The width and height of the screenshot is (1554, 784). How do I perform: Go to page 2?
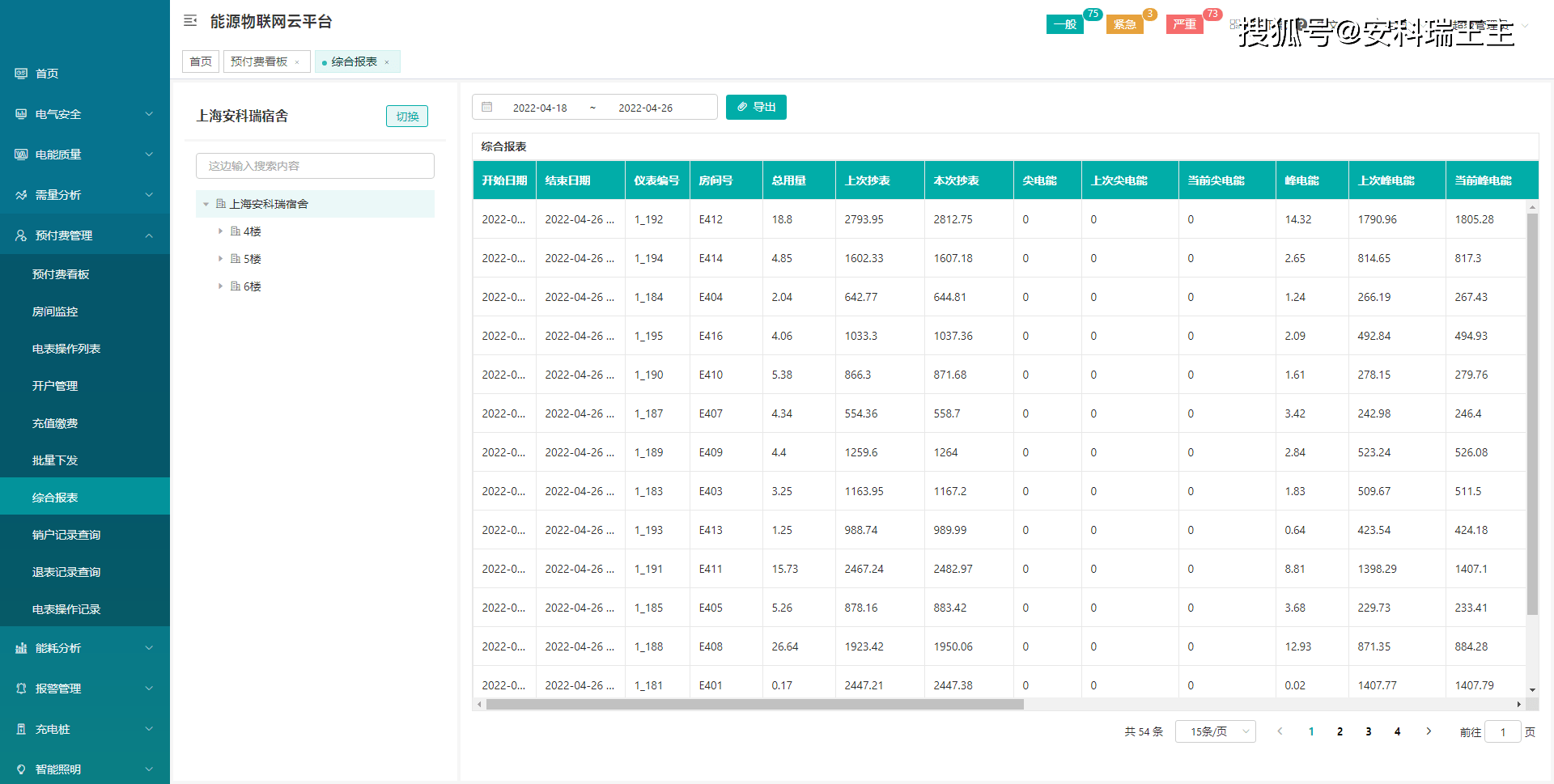point(1340,731)
